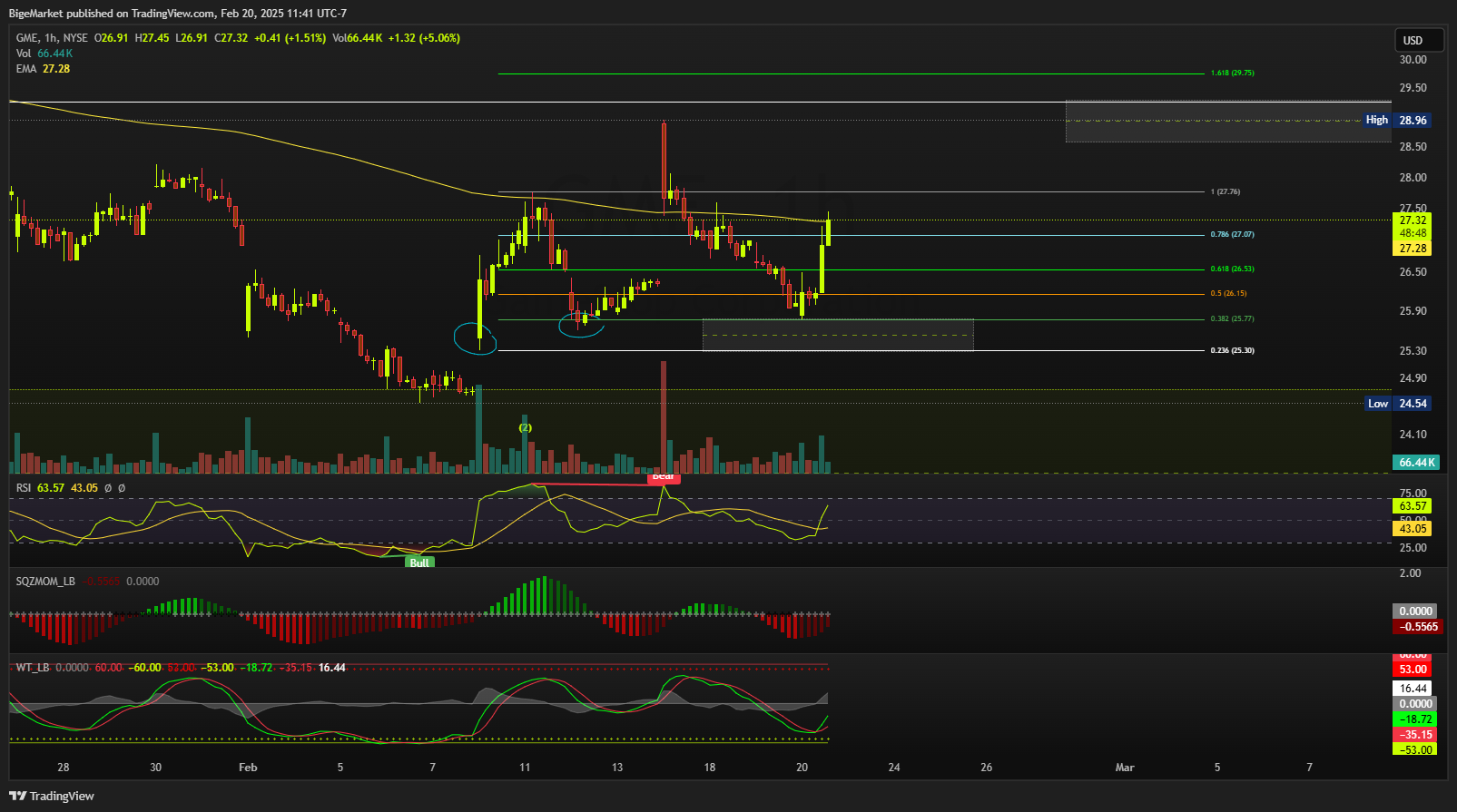Click the yellow 27.28 EMA axis tag
This screenshot has height=812, width=1457.
point(1413,249)
